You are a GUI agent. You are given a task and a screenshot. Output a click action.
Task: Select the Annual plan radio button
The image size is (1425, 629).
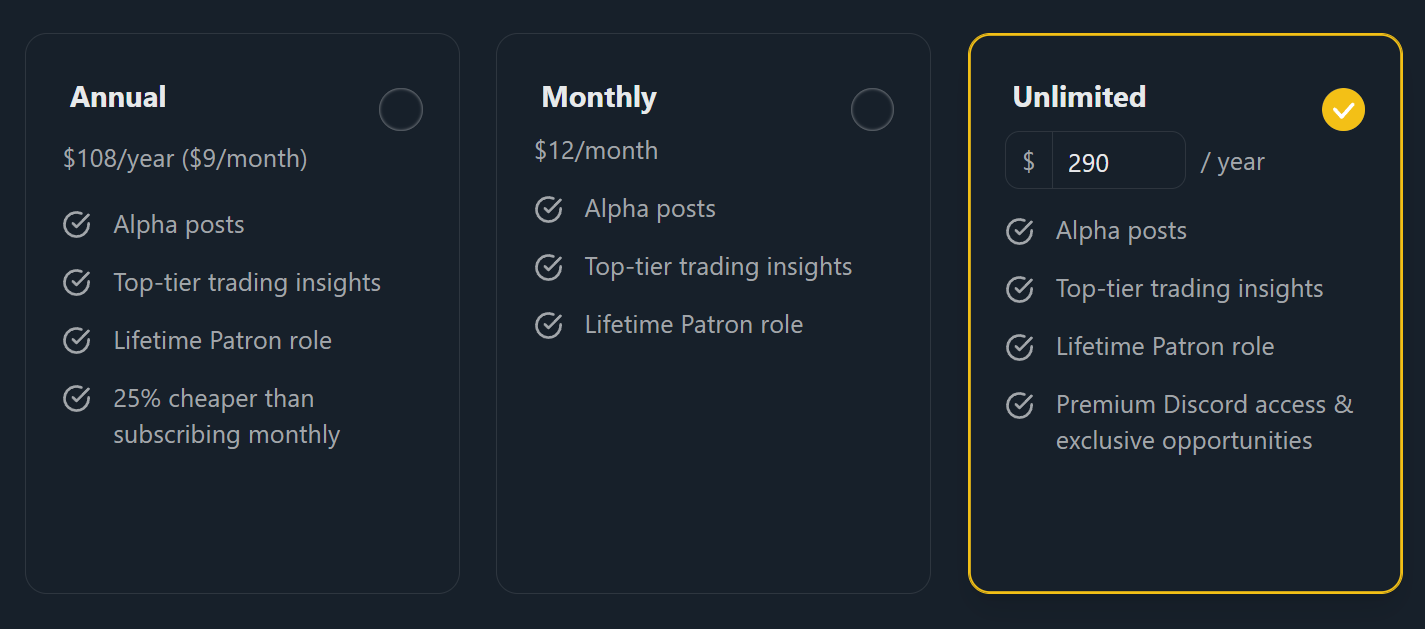(x=401, y=110)
